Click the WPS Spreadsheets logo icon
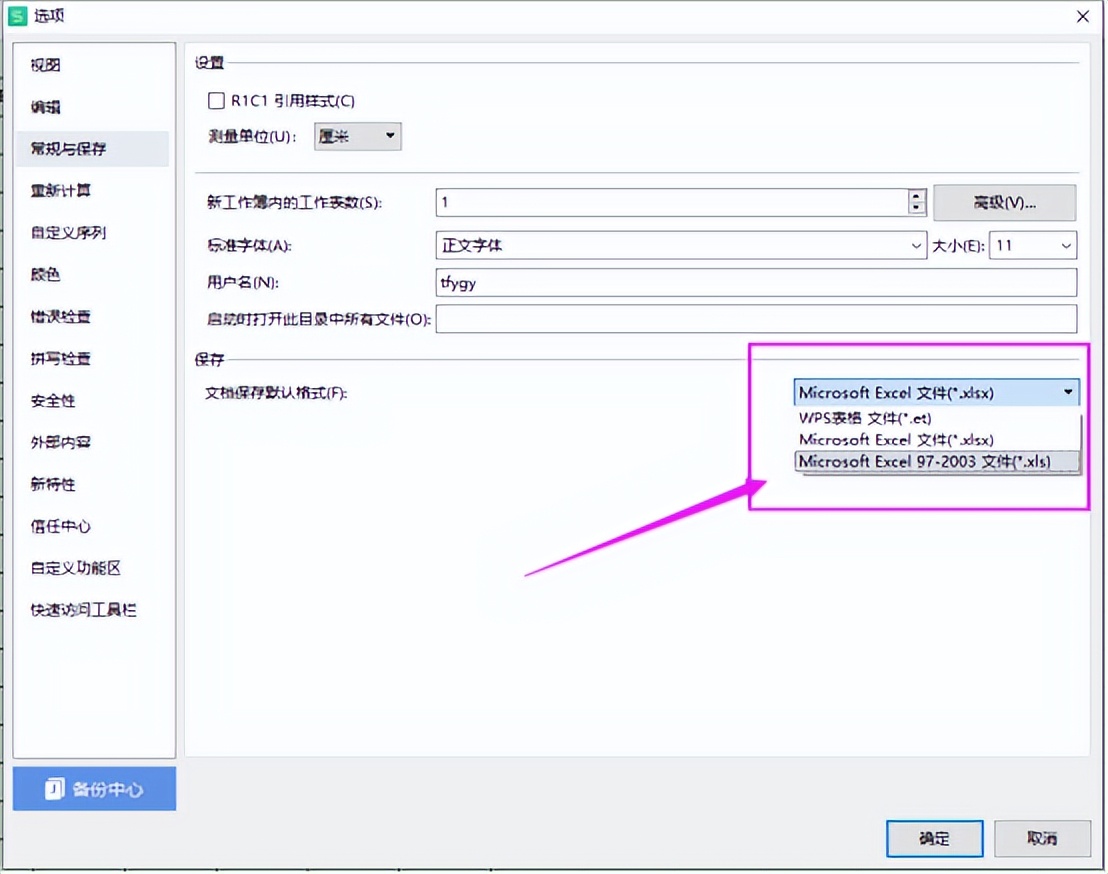Screen dimensions: 1108x874 (17, 16)
